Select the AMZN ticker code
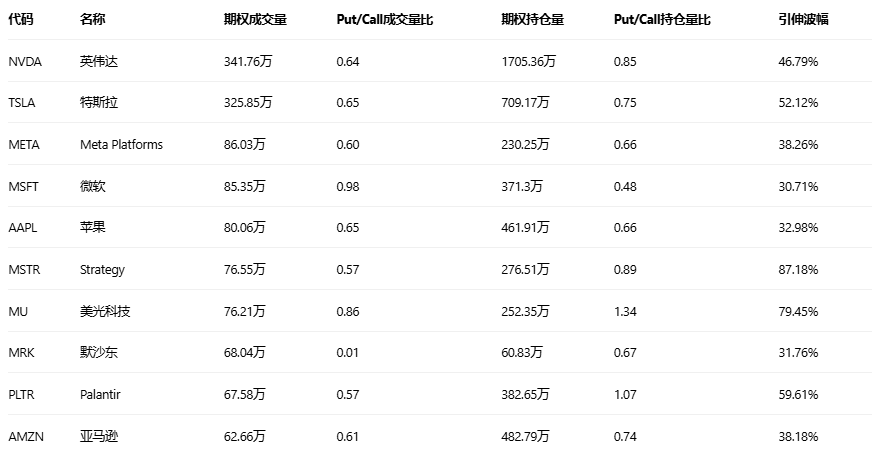This screenshot has width=878, height=456. 25,437
